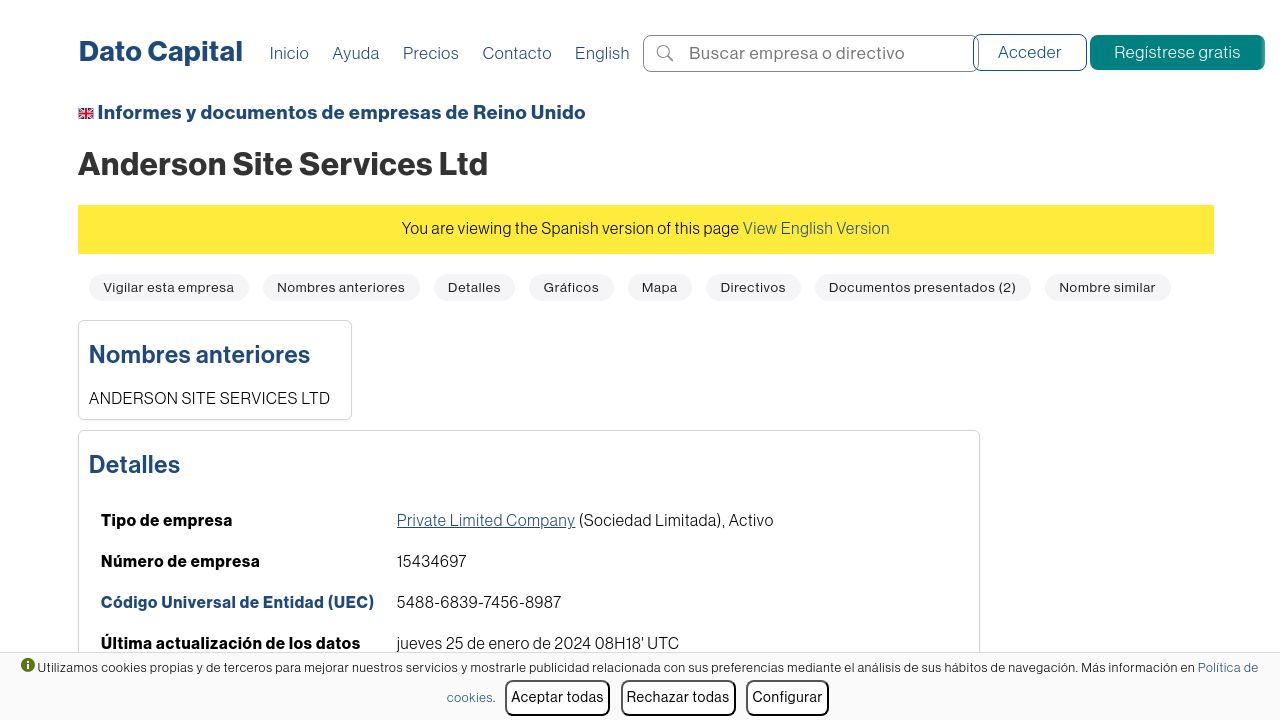Click the Número de empresa label
Screen dimensions: 1280x720
pyautogui.click(x=180, y=561)
